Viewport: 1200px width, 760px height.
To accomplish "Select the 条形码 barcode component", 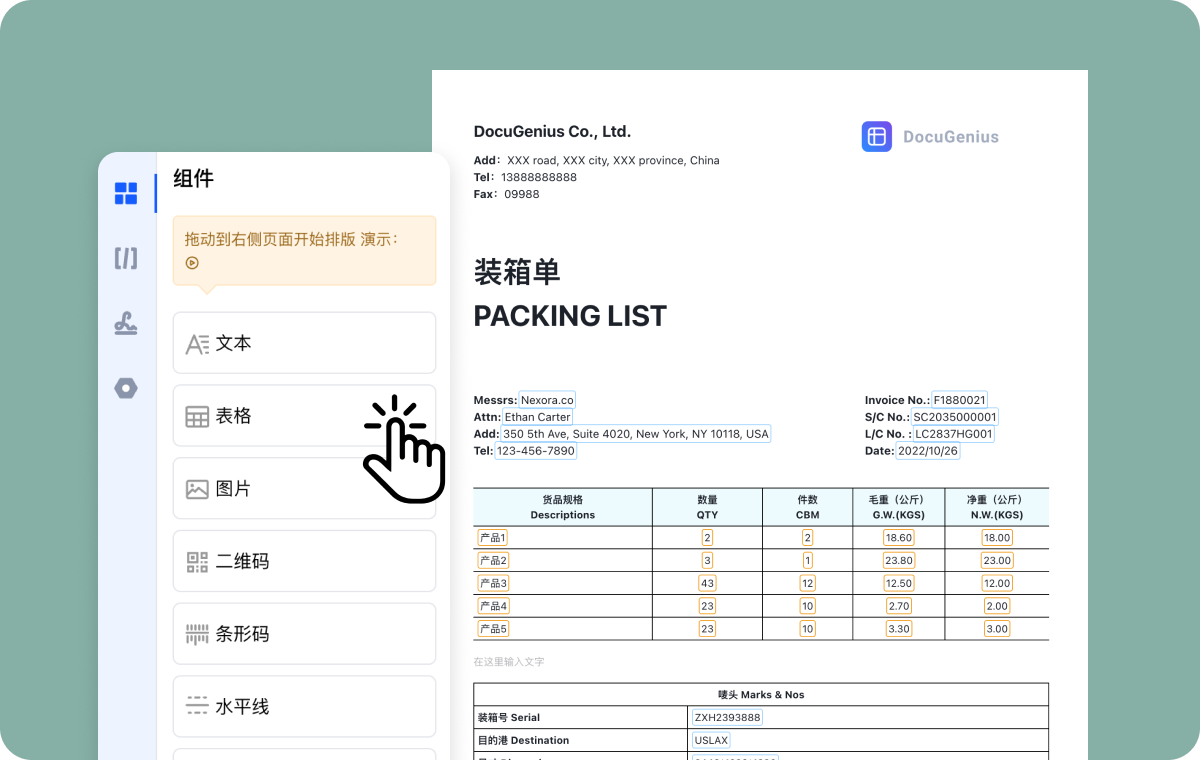I will [304, 634].
